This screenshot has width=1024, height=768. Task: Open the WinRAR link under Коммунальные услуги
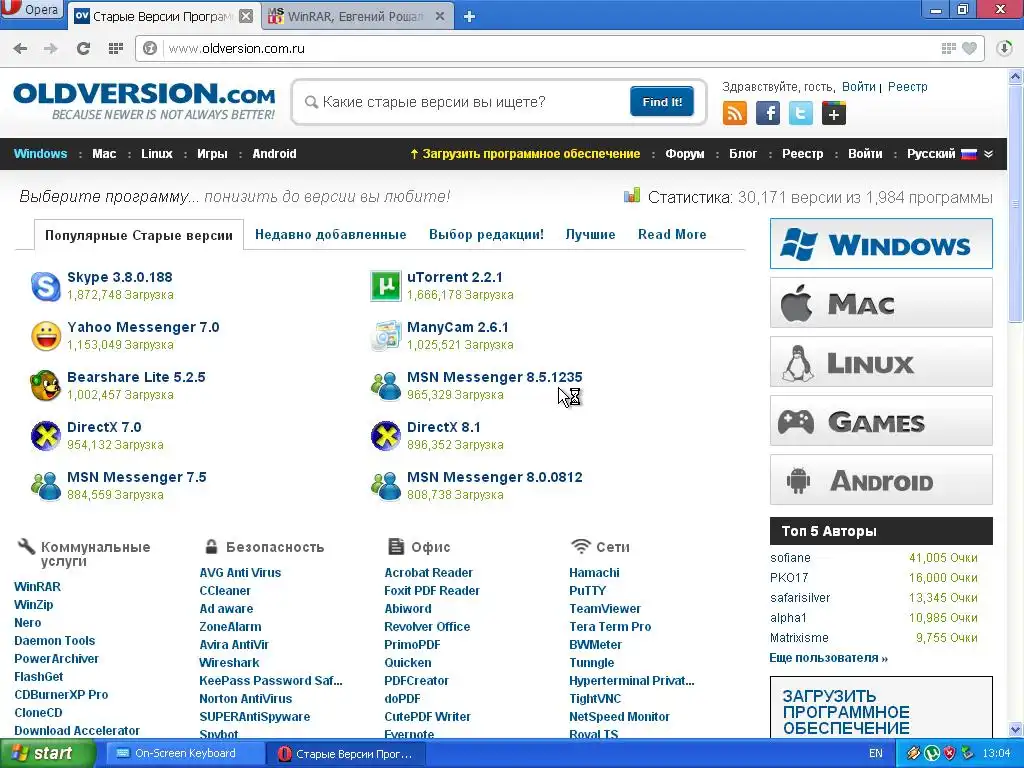[x=37, y=586]
